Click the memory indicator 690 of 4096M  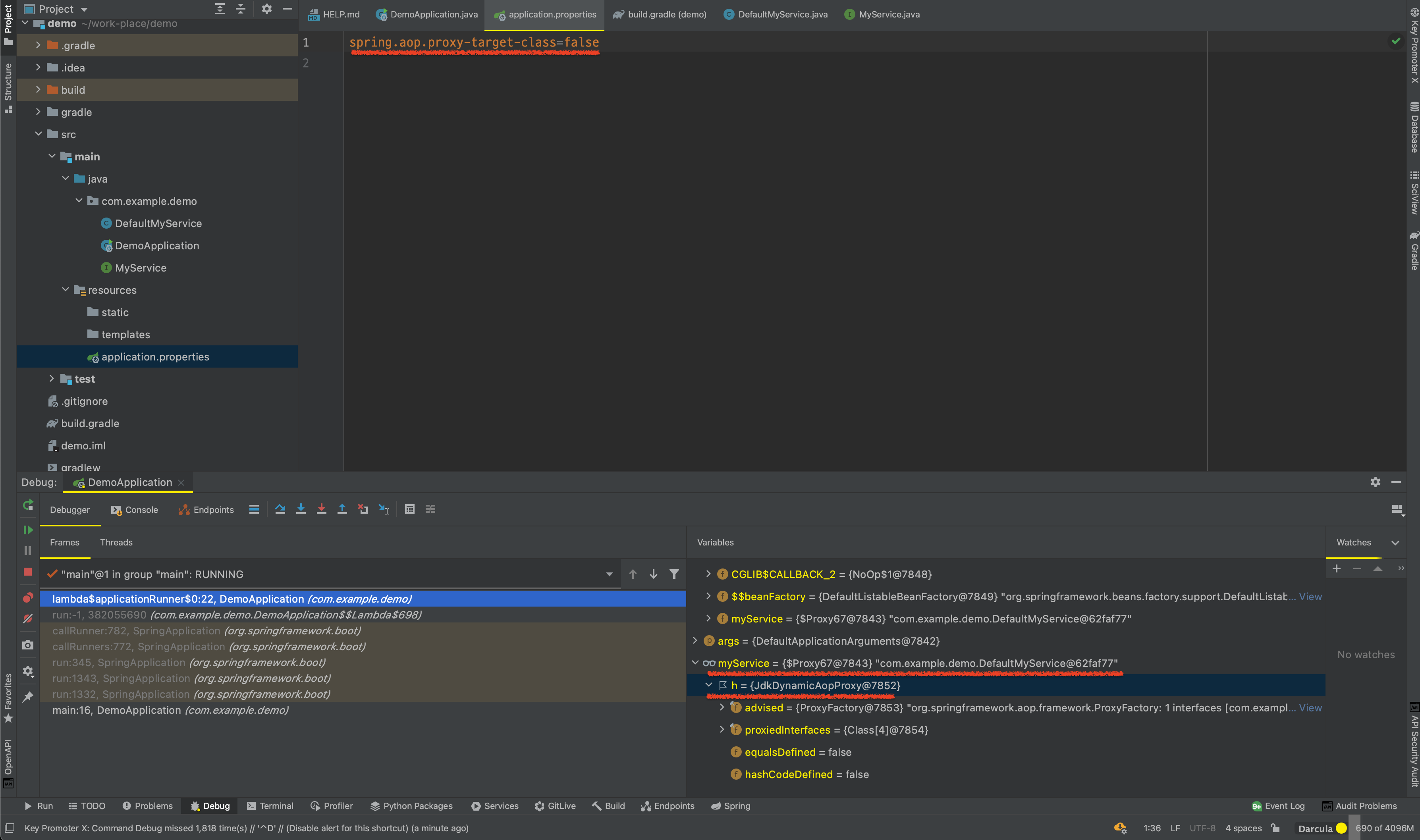(1384, 828)
